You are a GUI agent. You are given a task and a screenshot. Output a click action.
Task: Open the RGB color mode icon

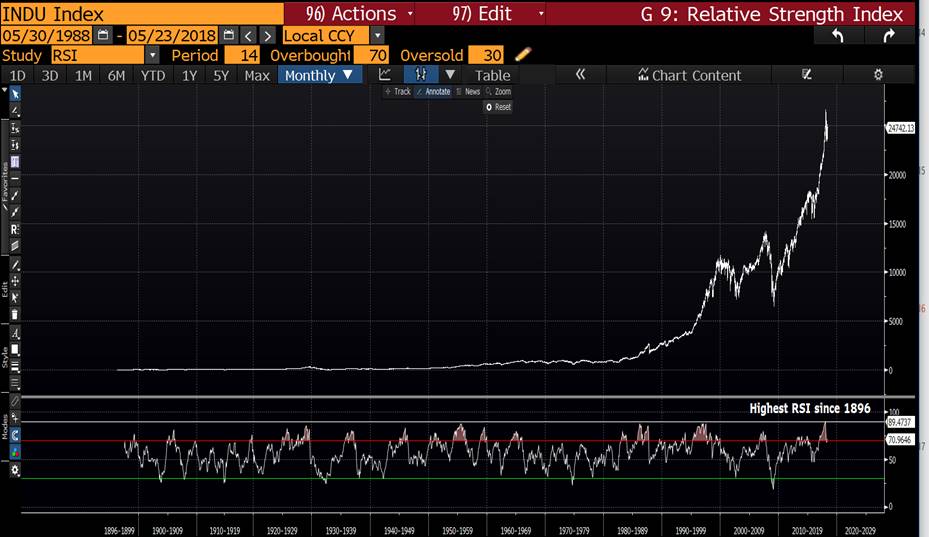click(x=15, y=452)
